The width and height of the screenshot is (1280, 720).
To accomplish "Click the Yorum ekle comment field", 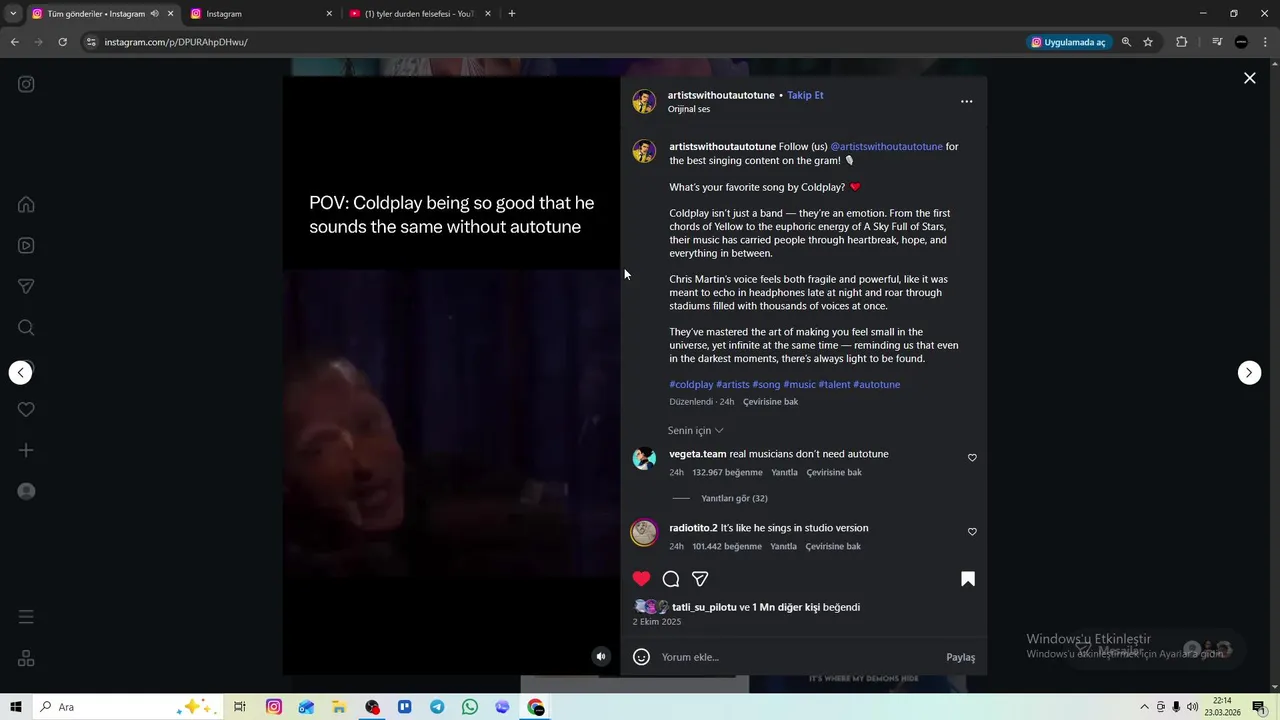I will click(x=800, y=657).
